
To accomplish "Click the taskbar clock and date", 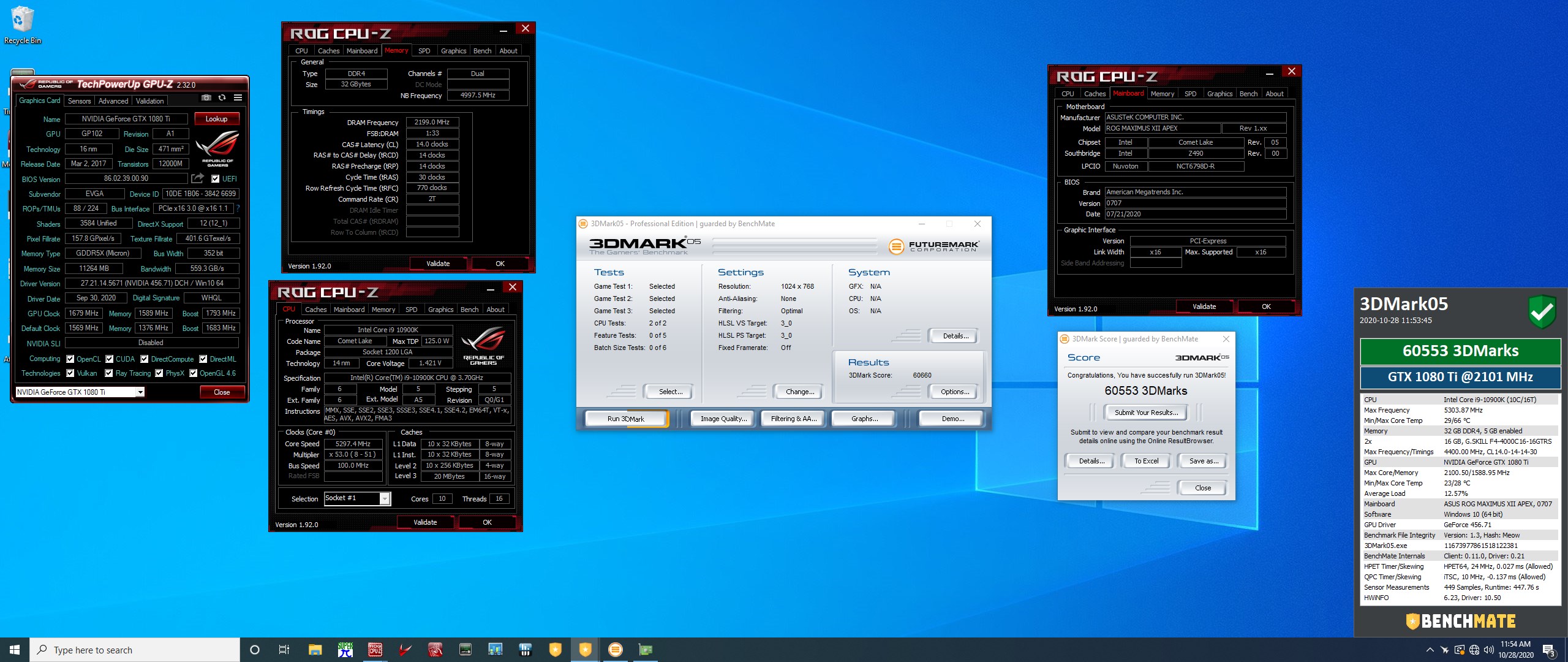I will coord(1515,650).
